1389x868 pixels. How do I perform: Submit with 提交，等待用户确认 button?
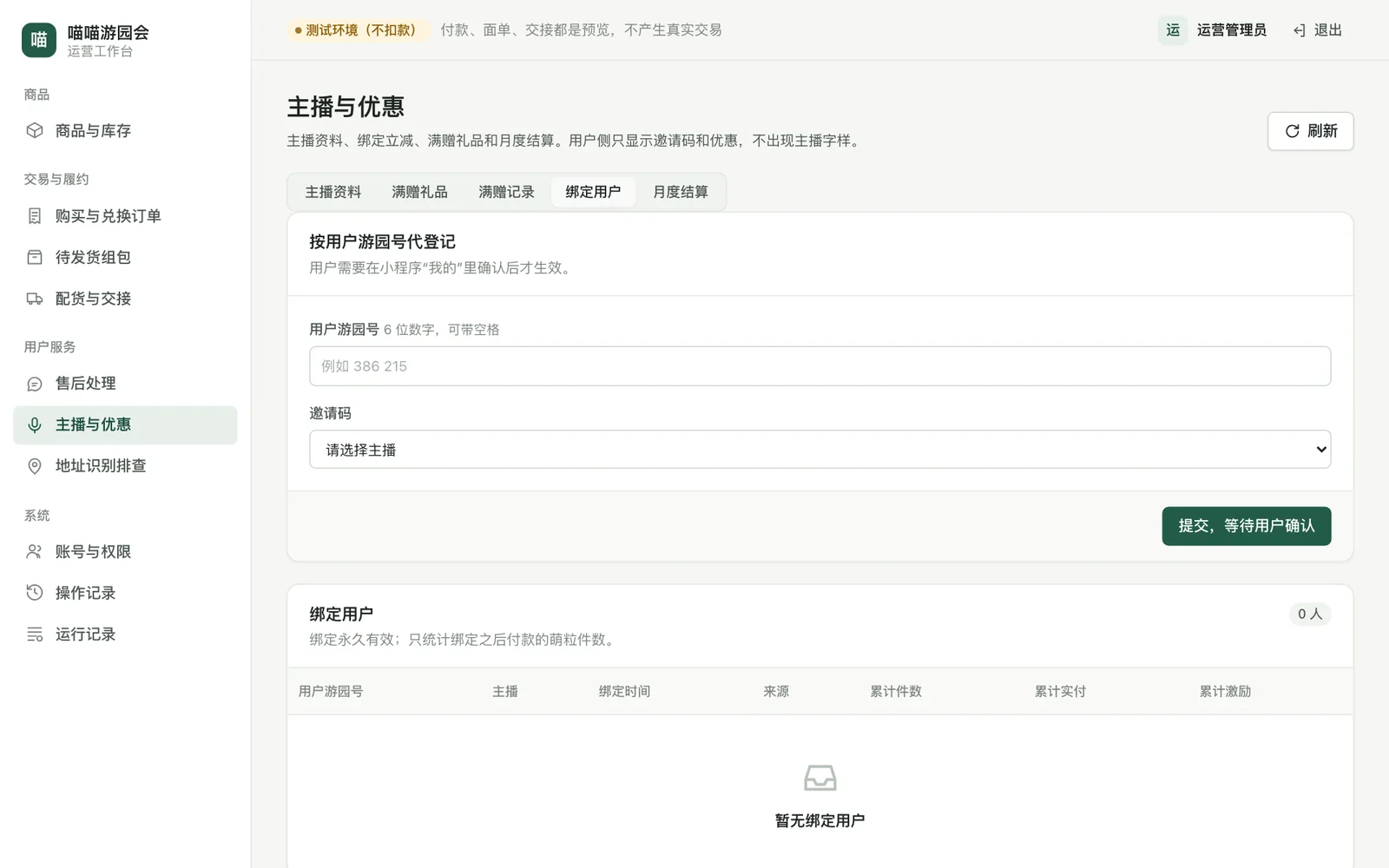[1247, 526]
